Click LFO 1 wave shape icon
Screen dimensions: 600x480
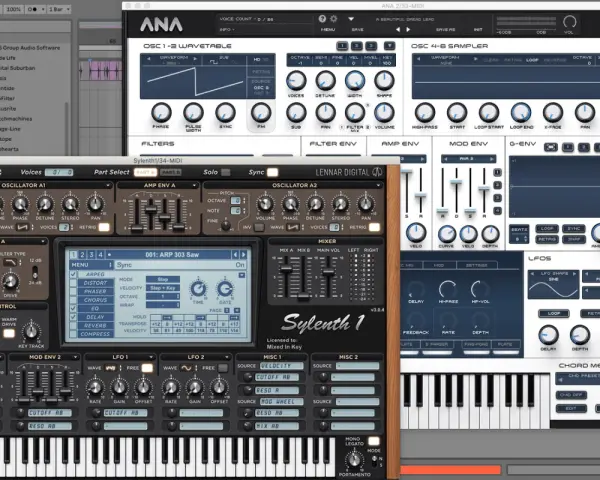coord(110,368)
